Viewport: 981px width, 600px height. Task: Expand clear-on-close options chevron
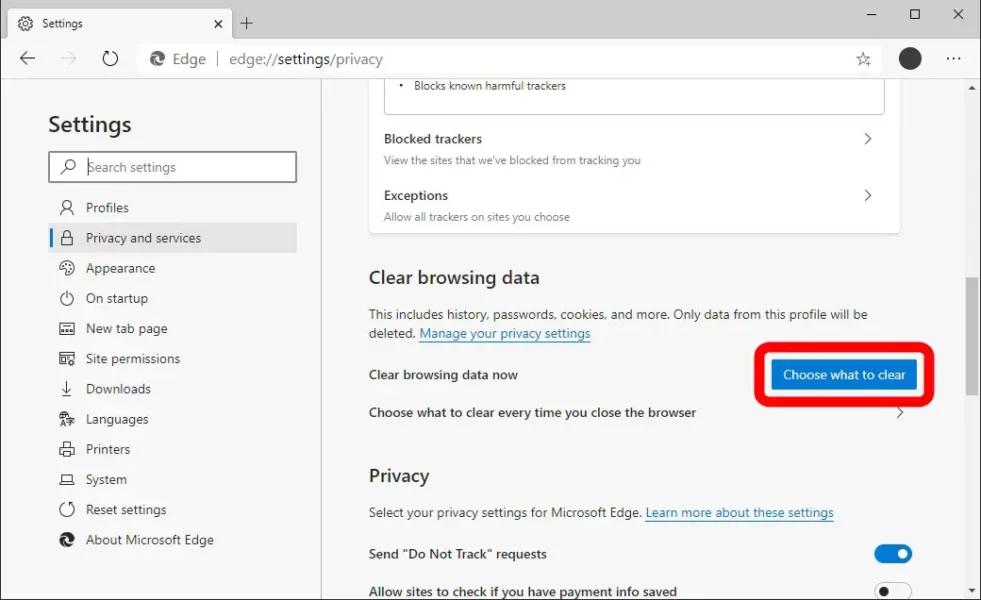pos(900,412)
